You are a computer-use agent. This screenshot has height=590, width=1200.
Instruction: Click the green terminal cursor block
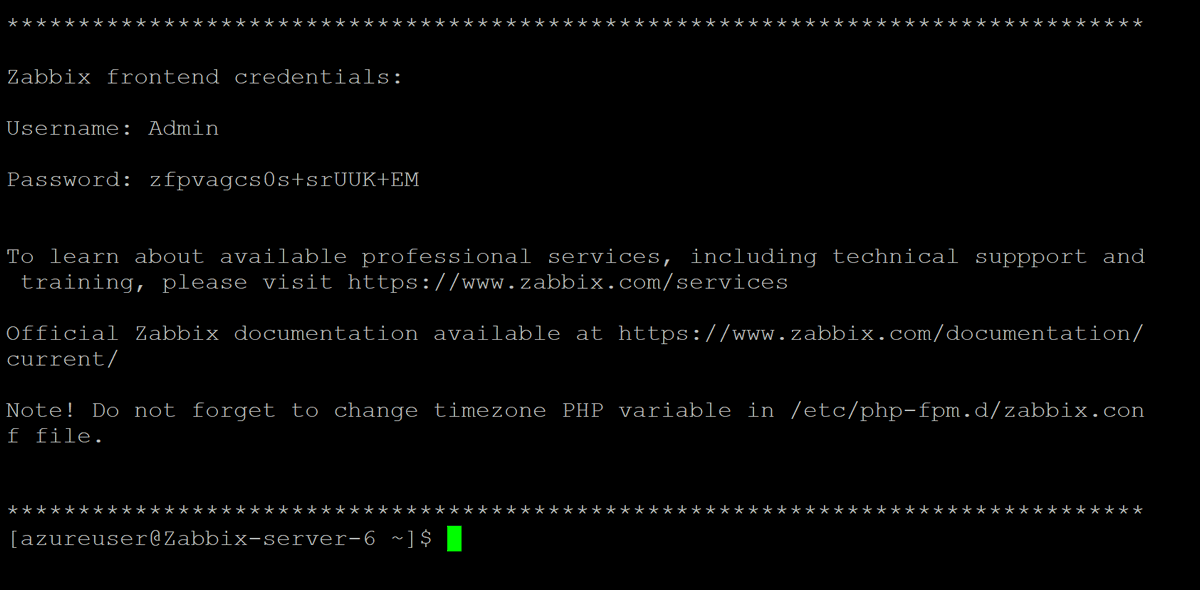(454, 539)
